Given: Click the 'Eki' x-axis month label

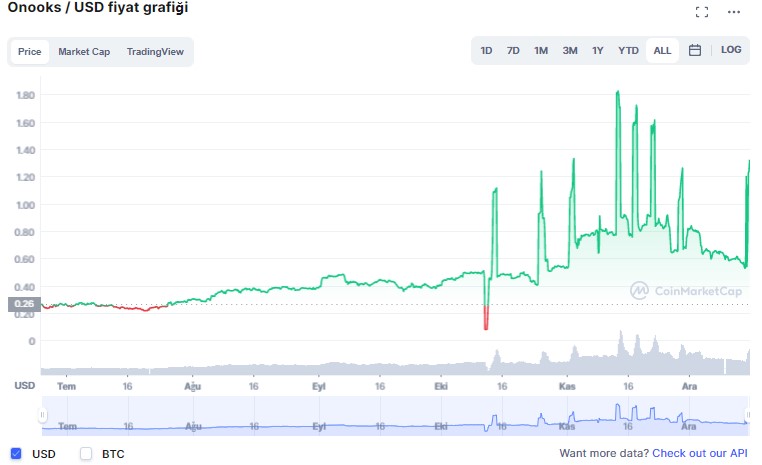Looking at the screenshot, I should click(x=441, y=386).
